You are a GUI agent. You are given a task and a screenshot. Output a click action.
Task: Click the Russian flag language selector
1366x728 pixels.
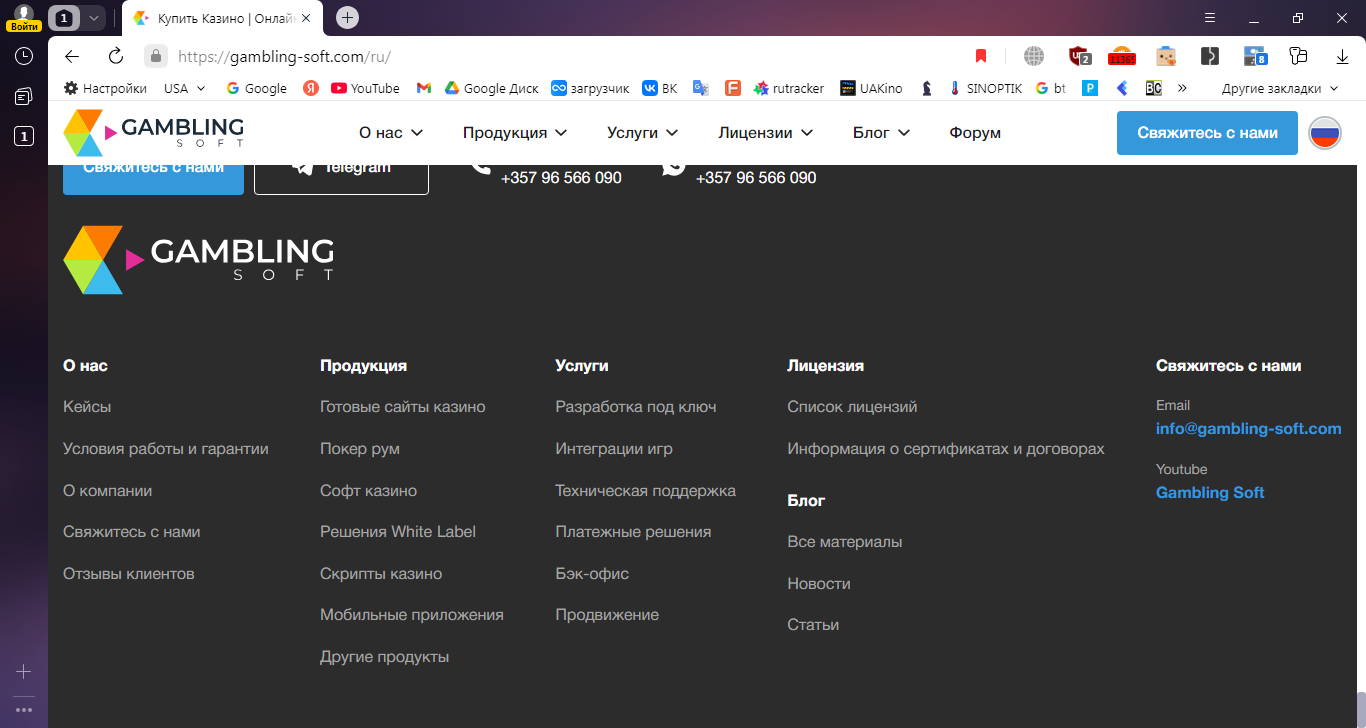coord(1325,133)
